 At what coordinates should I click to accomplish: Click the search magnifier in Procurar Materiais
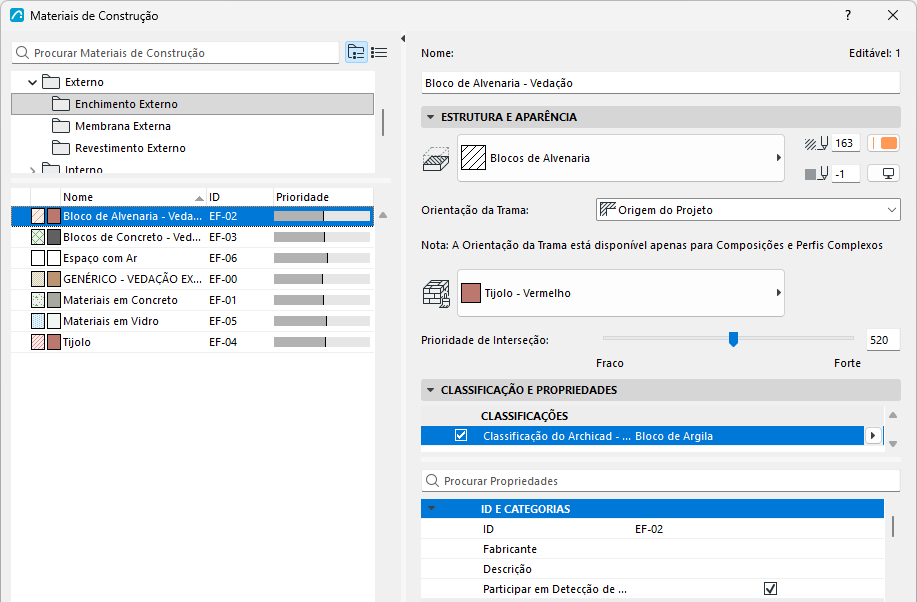(22, 53)
